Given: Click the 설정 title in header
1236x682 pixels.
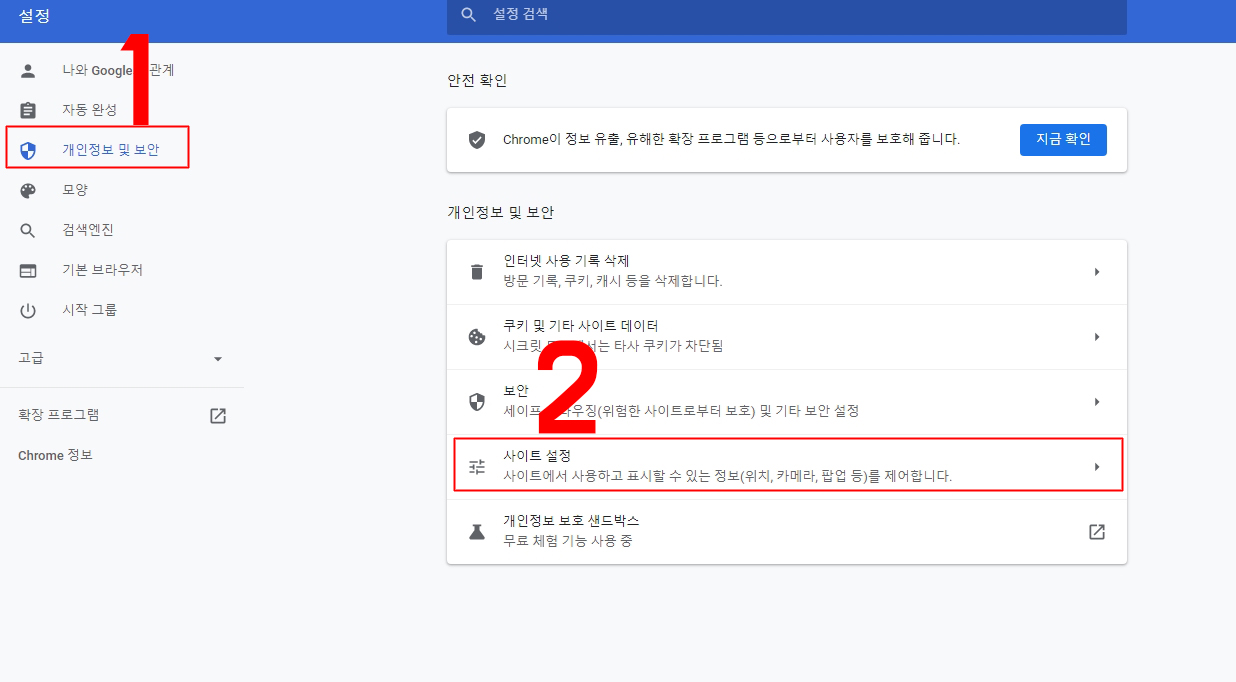Looking at the screenshot, I should coord(34,16).
